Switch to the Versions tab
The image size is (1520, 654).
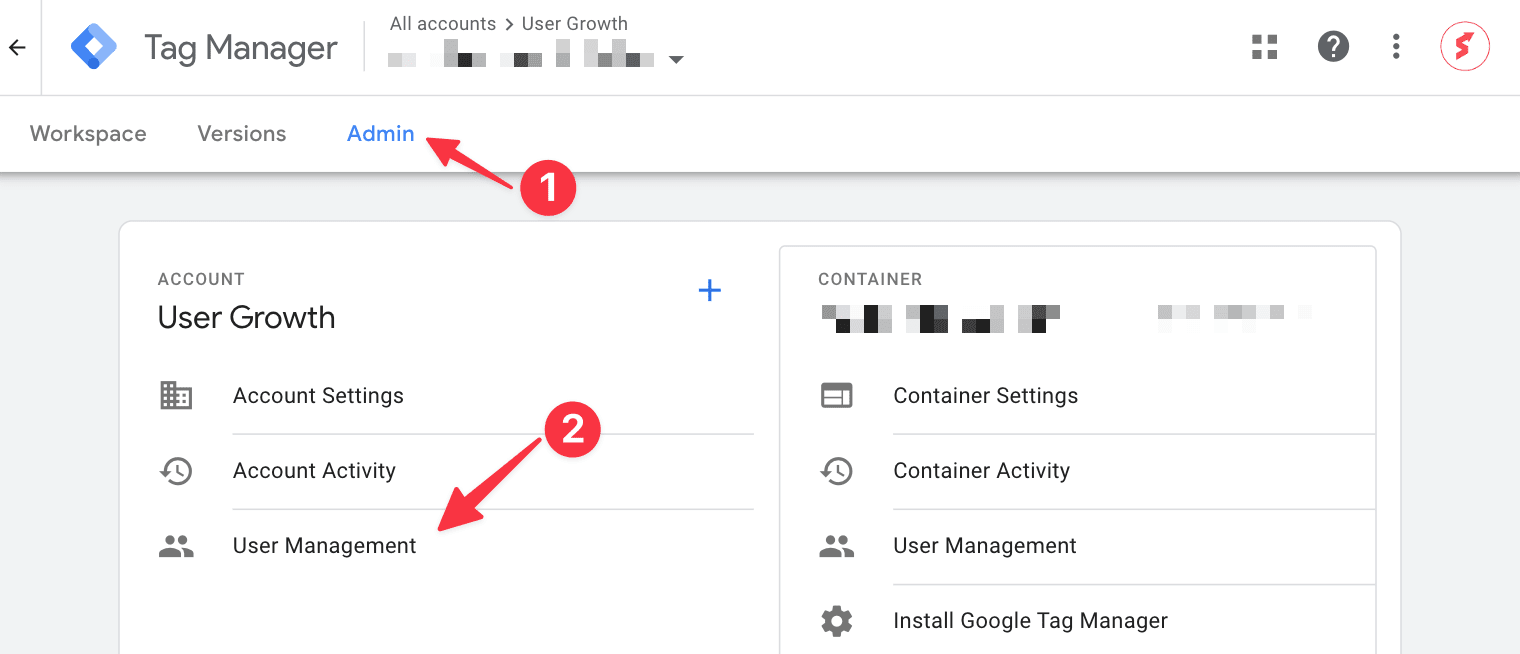point(241,133)
